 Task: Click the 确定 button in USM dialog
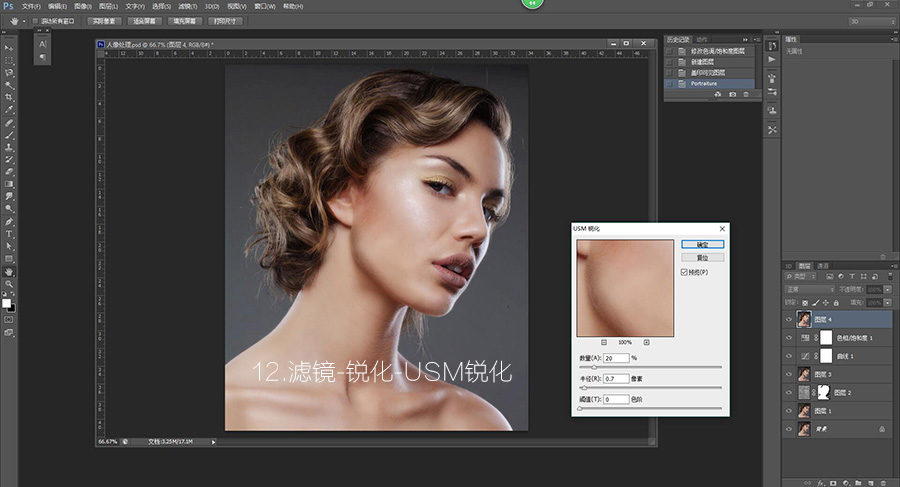(701, 244)
